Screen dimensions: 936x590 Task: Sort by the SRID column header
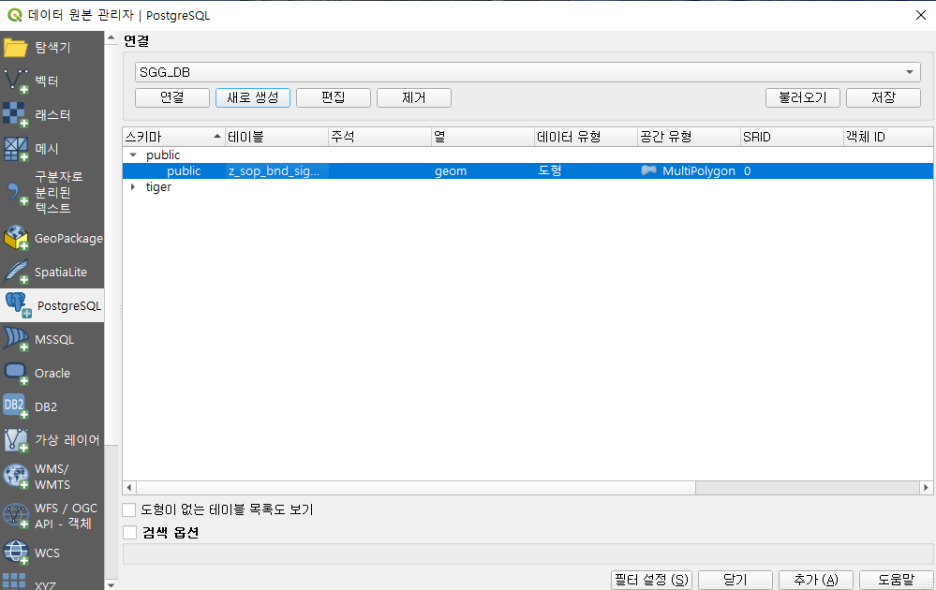(x=792, y=137)
